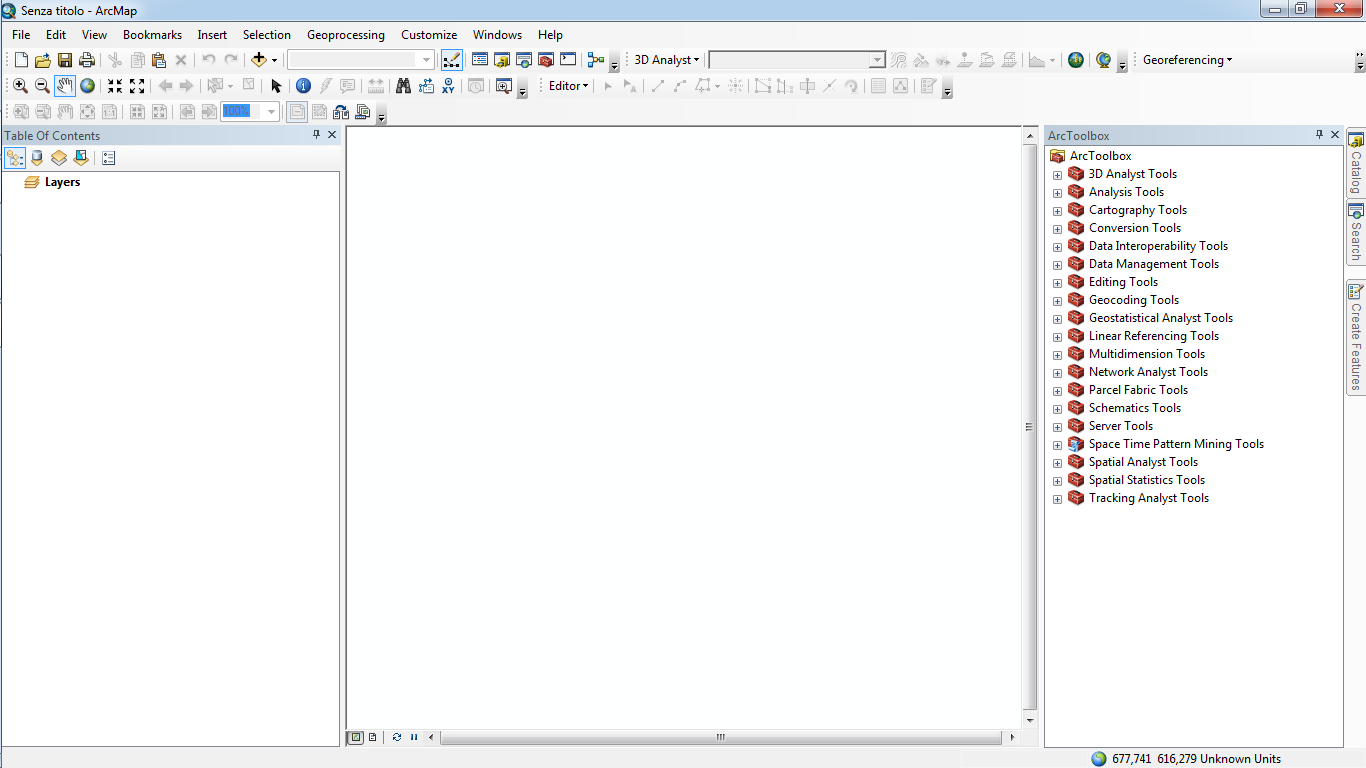The width and height of the screenshot is (1366, 768).
Task: Open the ArcToolbox window toolbar icon
Action: 546,60
